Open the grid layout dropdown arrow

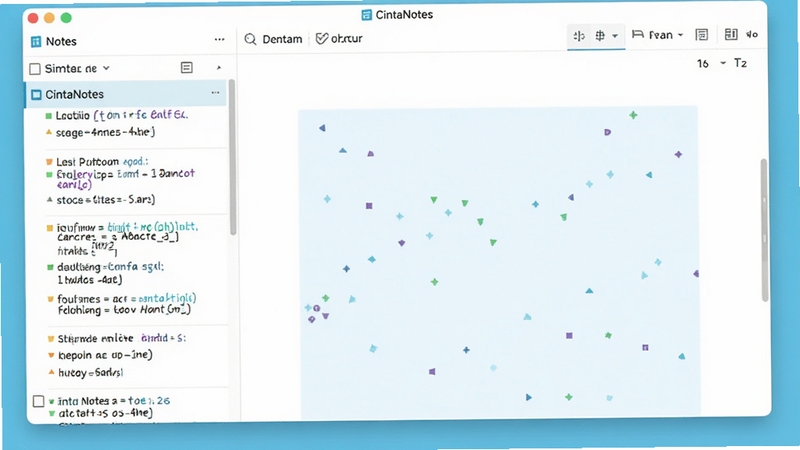click(x=615, y=36)
